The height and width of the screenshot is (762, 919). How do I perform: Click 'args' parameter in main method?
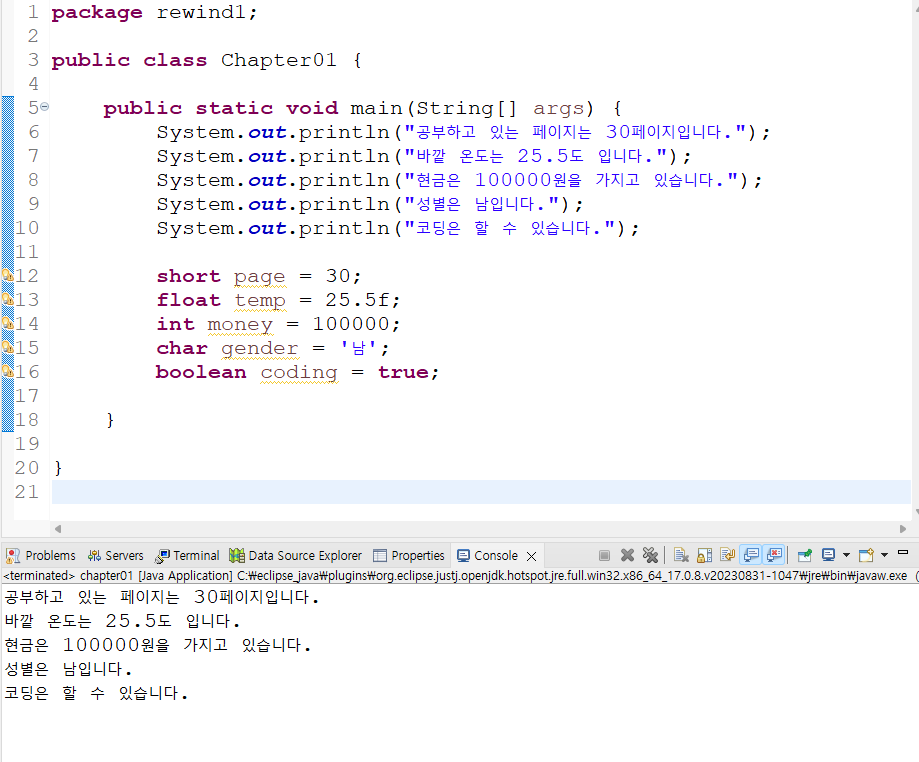click(x=559, y=108)
